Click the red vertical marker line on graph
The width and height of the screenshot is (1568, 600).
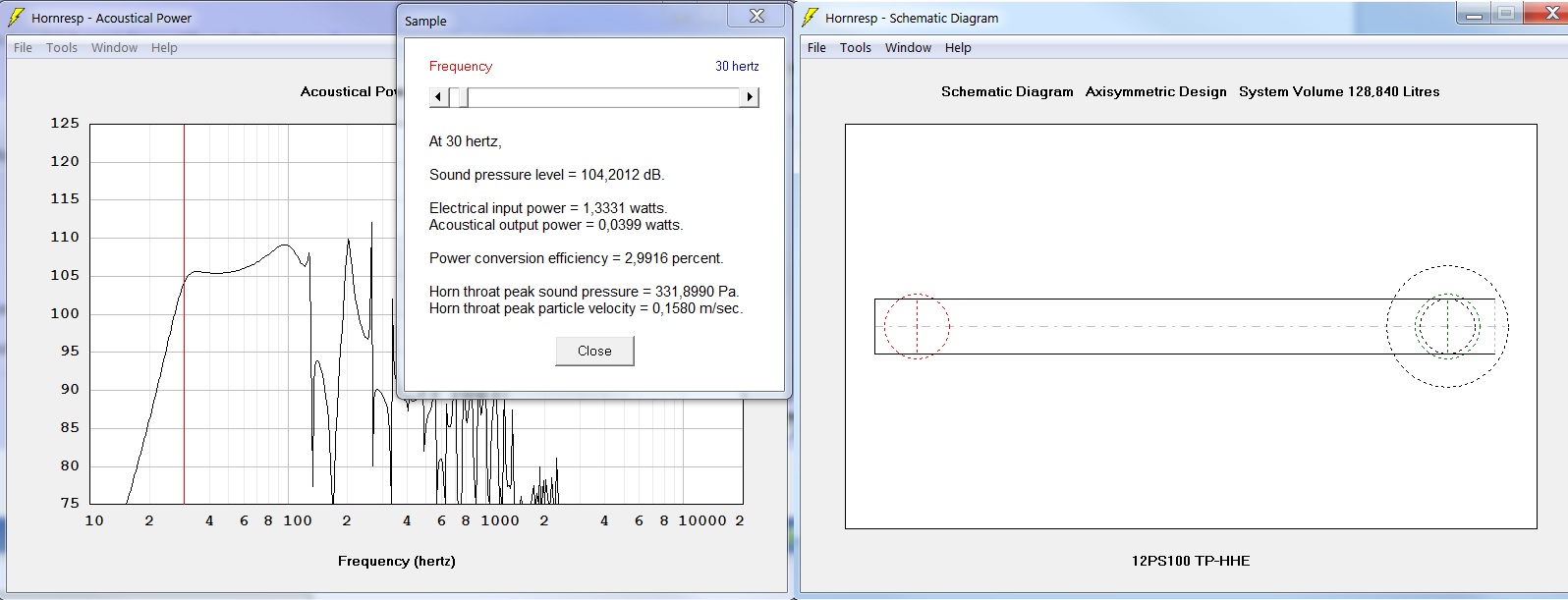(184, 313)
